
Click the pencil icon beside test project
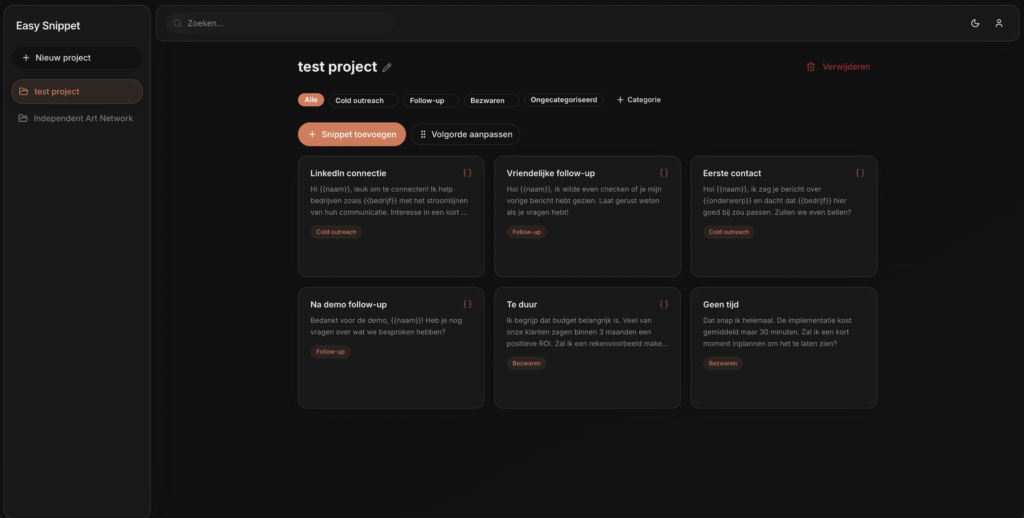click(x=387, y=68)
